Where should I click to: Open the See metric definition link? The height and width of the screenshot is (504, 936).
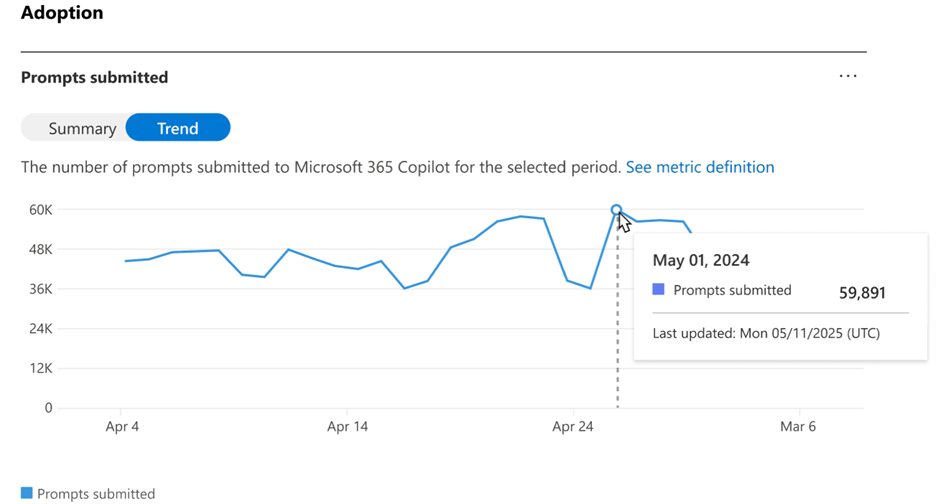pos(699,167)
